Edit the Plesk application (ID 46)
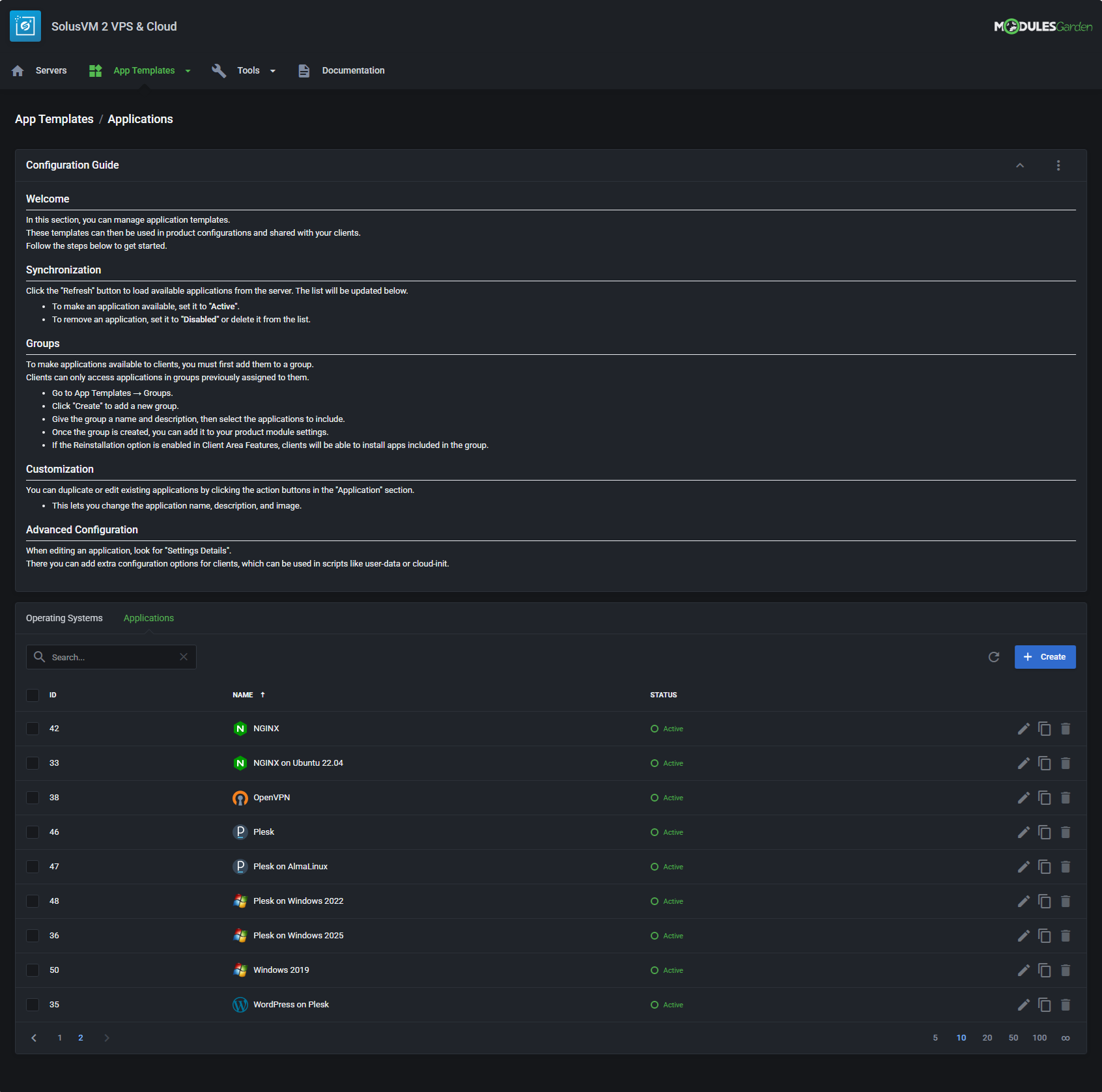This screenshot has height=1092, width=1102. pyautogui.click(x=1024, y=832)
